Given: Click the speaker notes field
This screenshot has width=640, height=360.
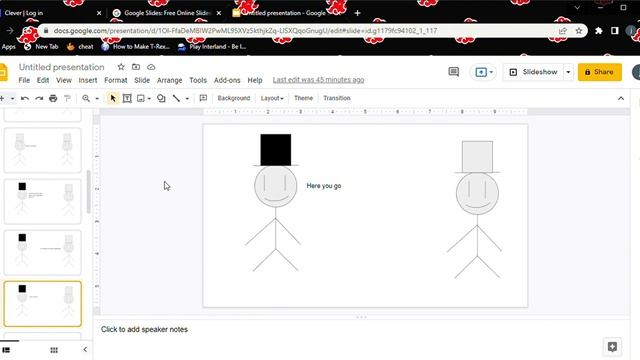Looking at the screenshot, I should pyautogui.click(x=361, y=329).
